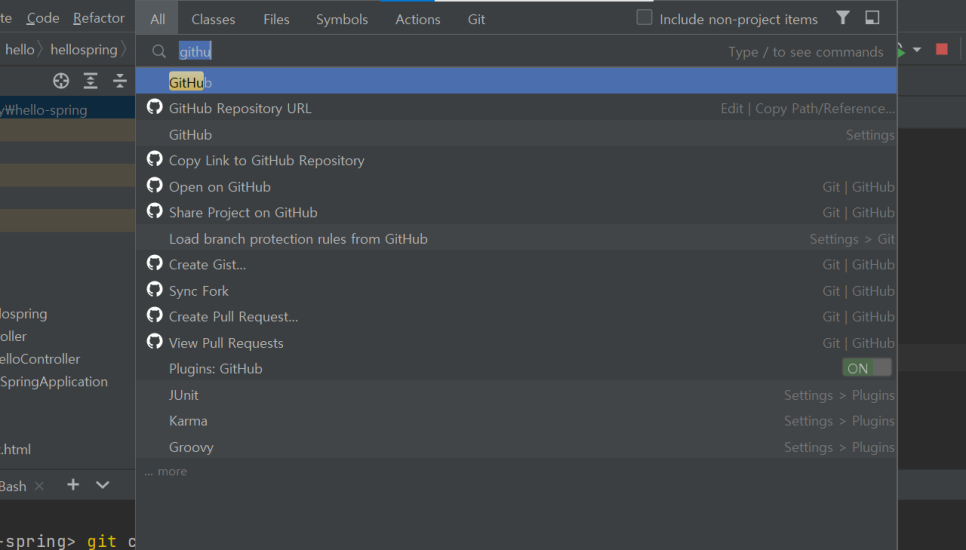Select the Karma plugin result
Viewport: 966px width, 550px height.
[x=516, y=421]
